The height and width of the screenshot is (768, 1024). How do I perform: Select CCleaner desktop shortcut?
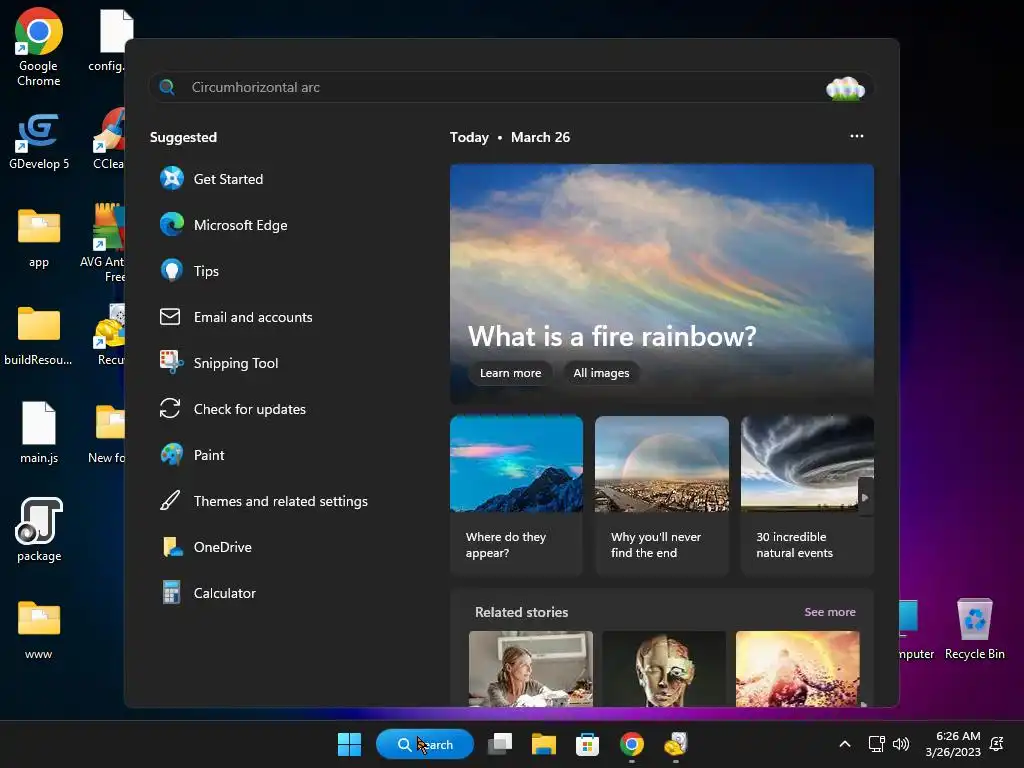click(x=109, y=138)
